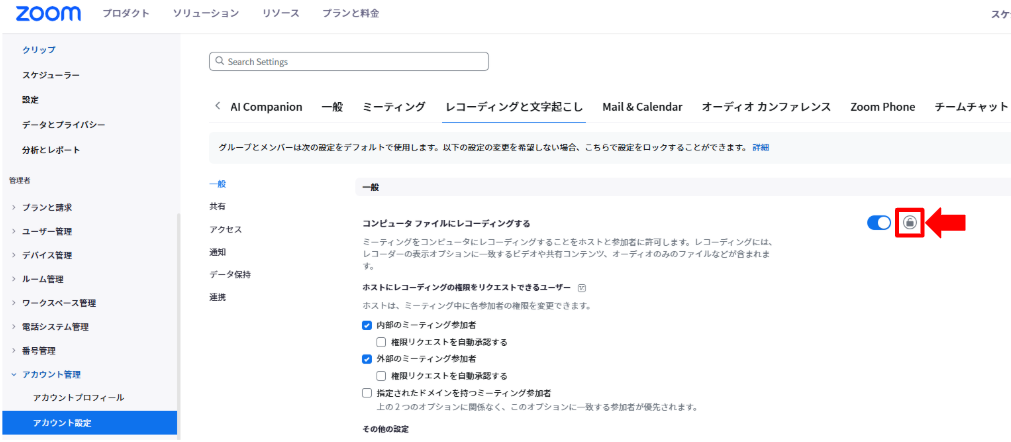The height and width of the screenshot is (442, 1011).
Task: Toggle コンピュータ ファイルにレコーディングする switch
Action: pyautogui.click(x=879, y=223)
